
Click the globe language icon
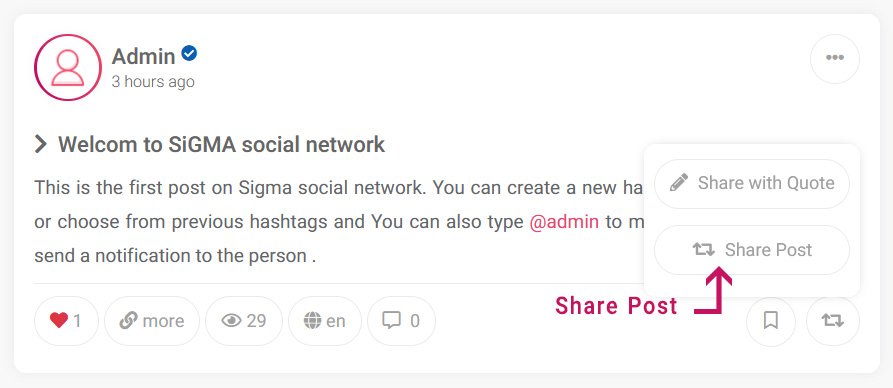[x=312, y=321]
